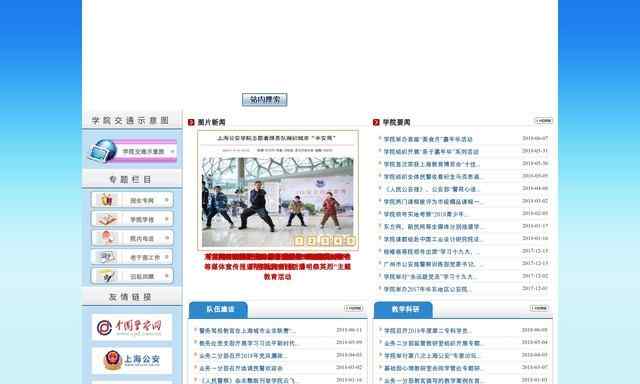This screenshot has height=384, width=640.
Task: Open the globe and computer traffic map icon
Action: [102, 151]
